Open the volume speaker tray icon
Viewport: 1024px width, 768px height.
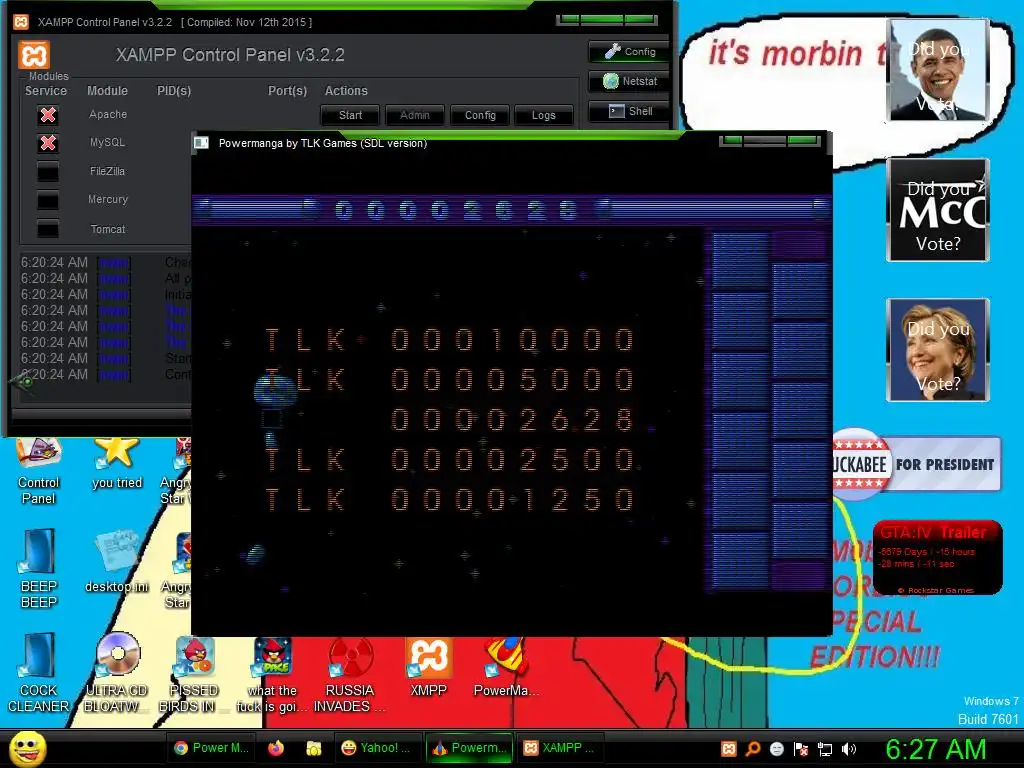849,749
